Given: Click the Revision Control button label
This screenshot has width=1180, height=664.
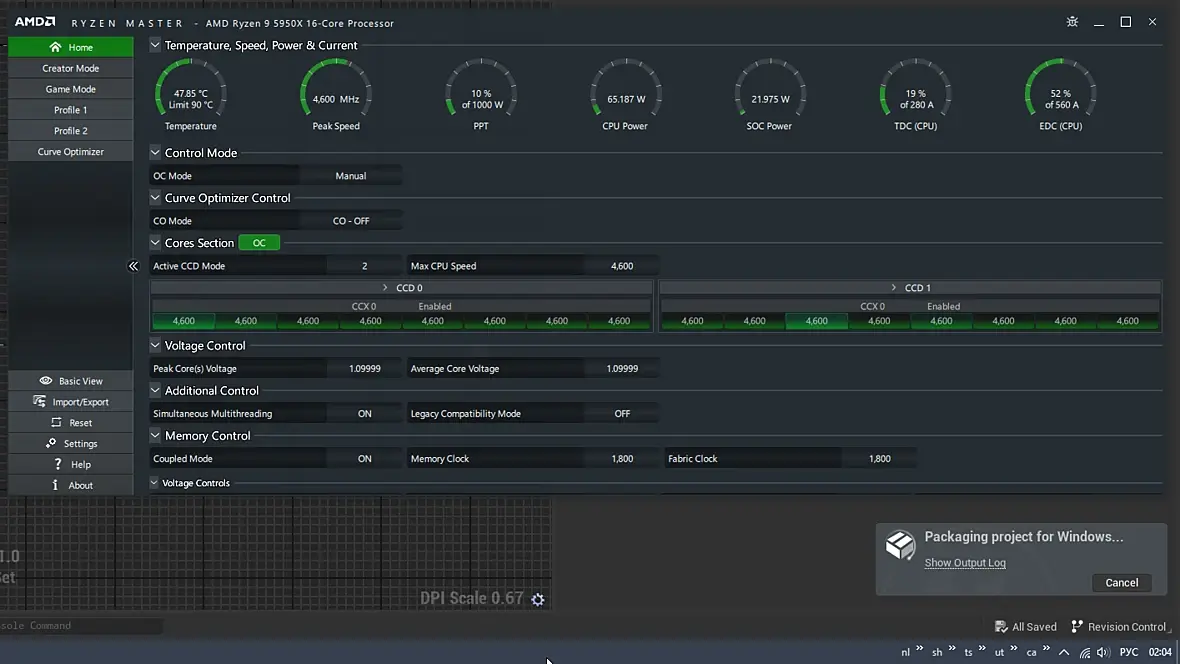Looking at the screenshot, I should point(1127,626).
